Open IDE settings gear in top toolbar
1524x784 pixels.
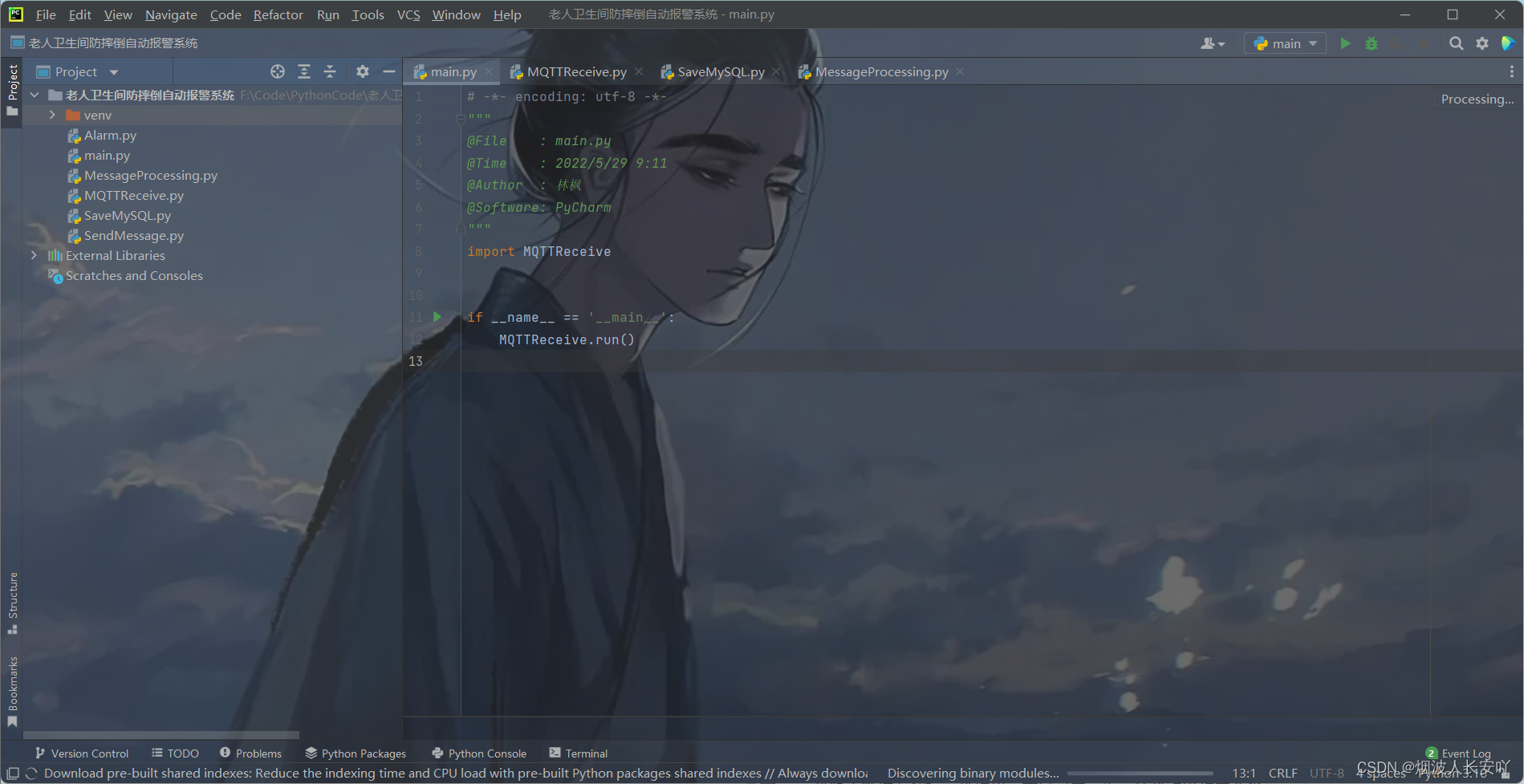1481,43
